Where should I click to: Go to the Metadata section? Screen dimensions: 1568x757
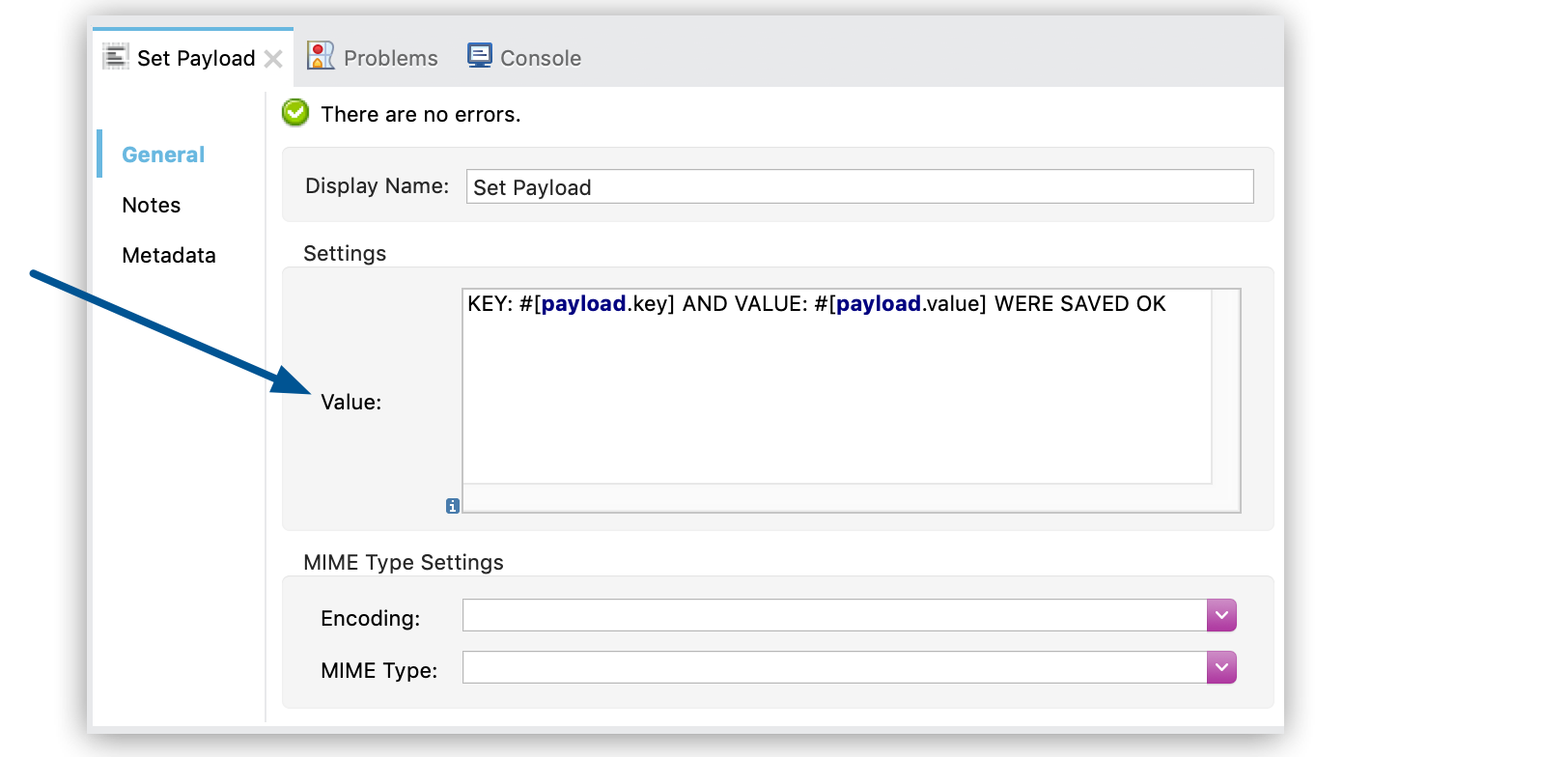(x=169, y=255)
